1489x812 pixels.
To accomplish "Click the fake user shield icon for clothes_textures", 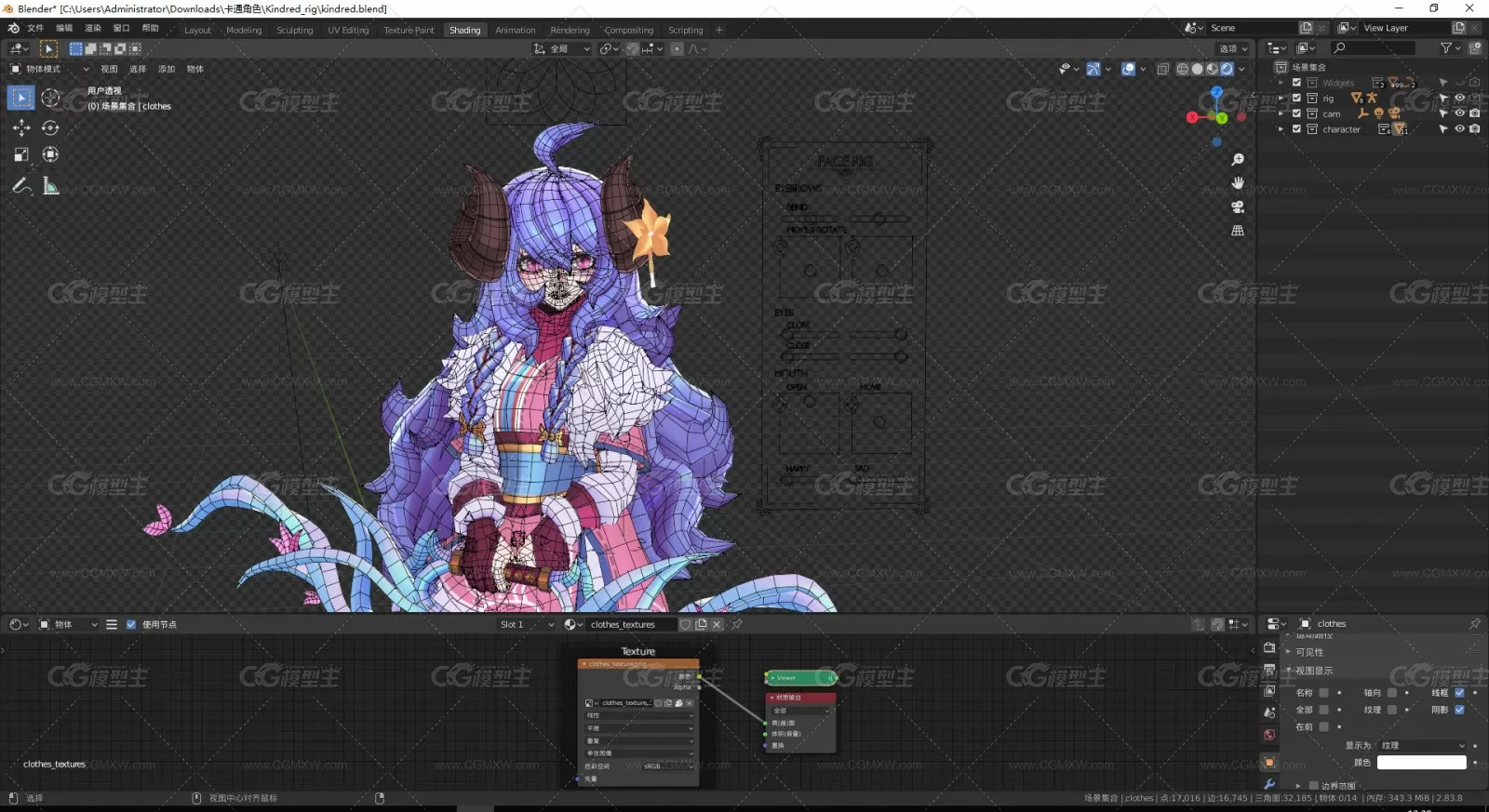I will point(686,624).
